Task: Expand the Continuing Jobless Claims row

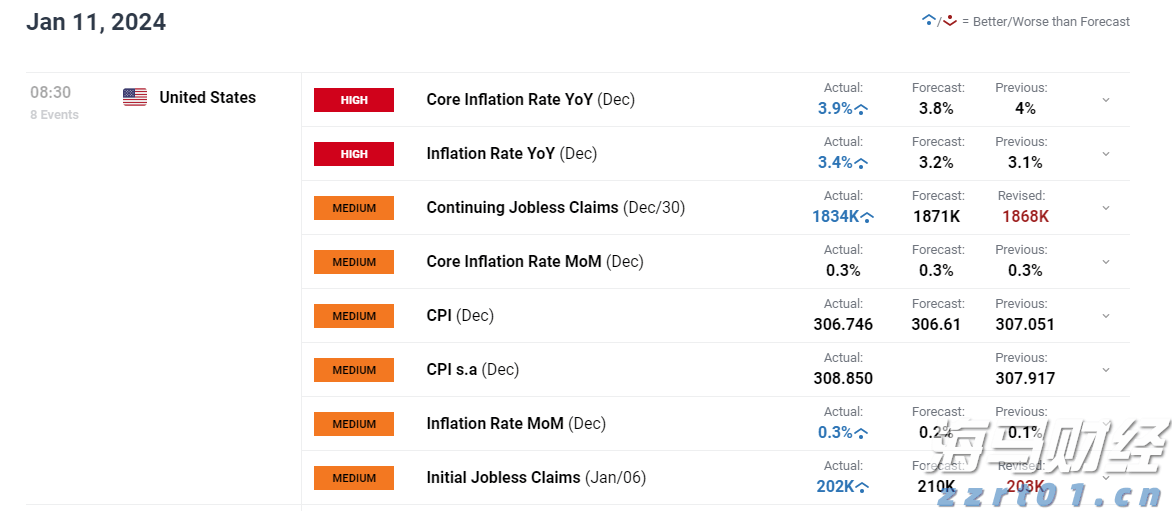Action: pos(1106,208)
